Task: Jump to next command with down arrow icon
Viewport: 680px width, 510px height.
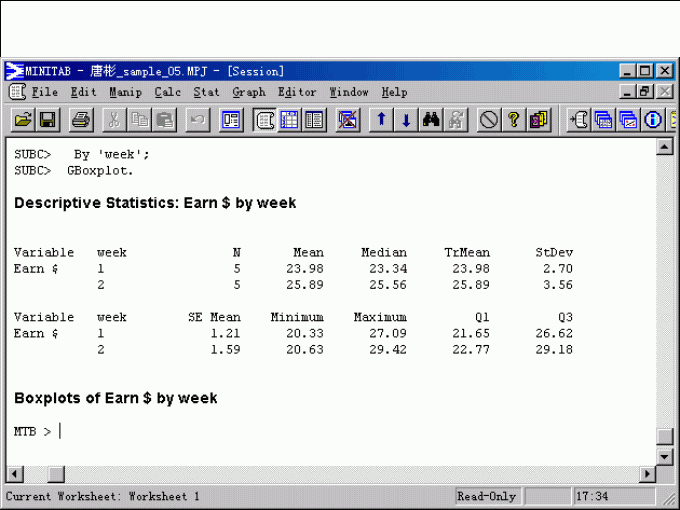Action: click(x=406, y=120)
